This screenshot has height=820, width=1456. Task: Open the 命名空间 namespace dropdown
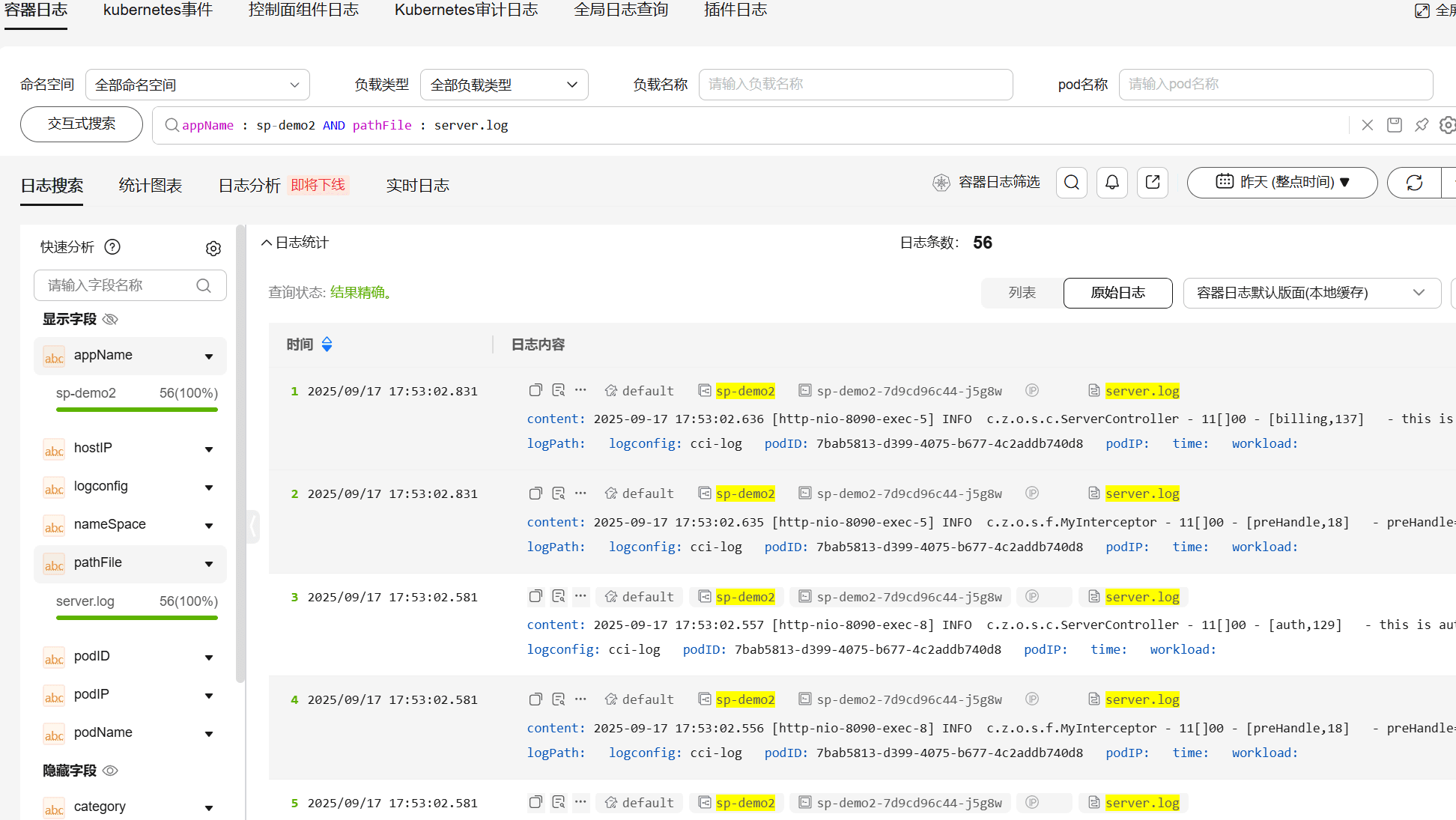[198, 85]
